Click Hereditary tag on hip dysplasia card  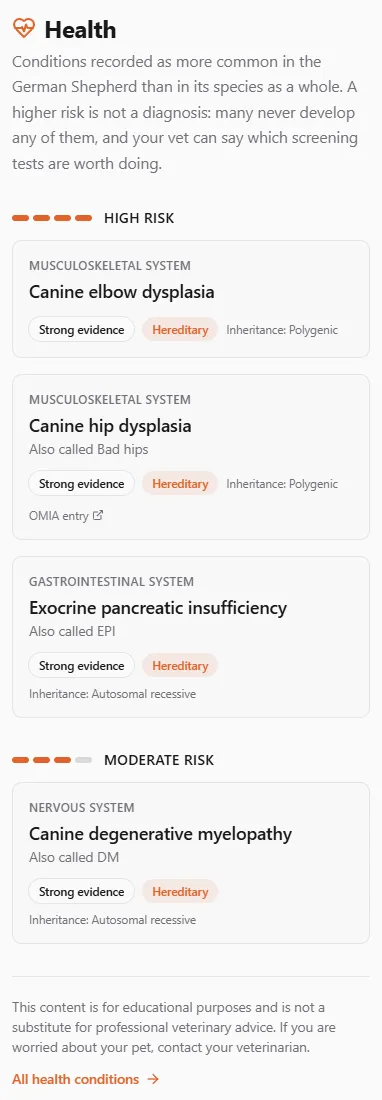pos(180,483)
